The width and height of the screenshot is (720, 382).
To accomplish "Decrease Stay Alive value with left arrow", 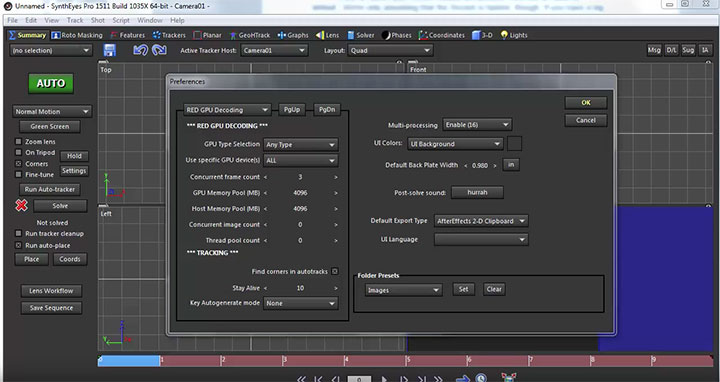I will (x=265, y=288).
